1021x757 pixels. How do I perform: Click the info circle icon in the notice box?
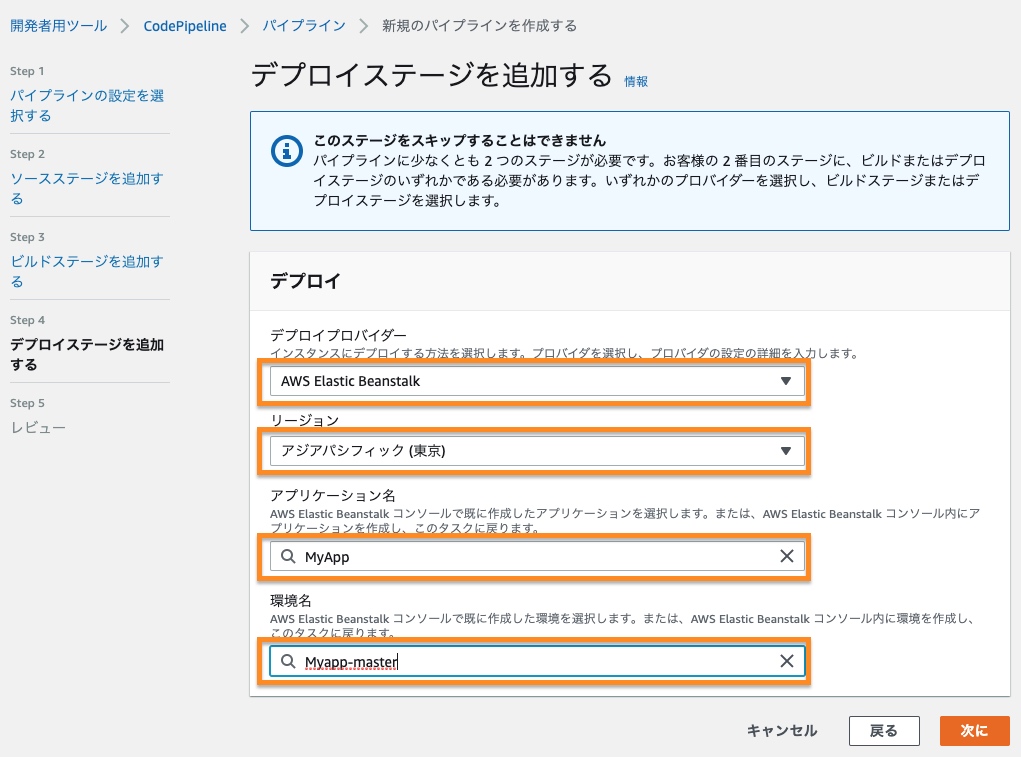tap(287, 151)
